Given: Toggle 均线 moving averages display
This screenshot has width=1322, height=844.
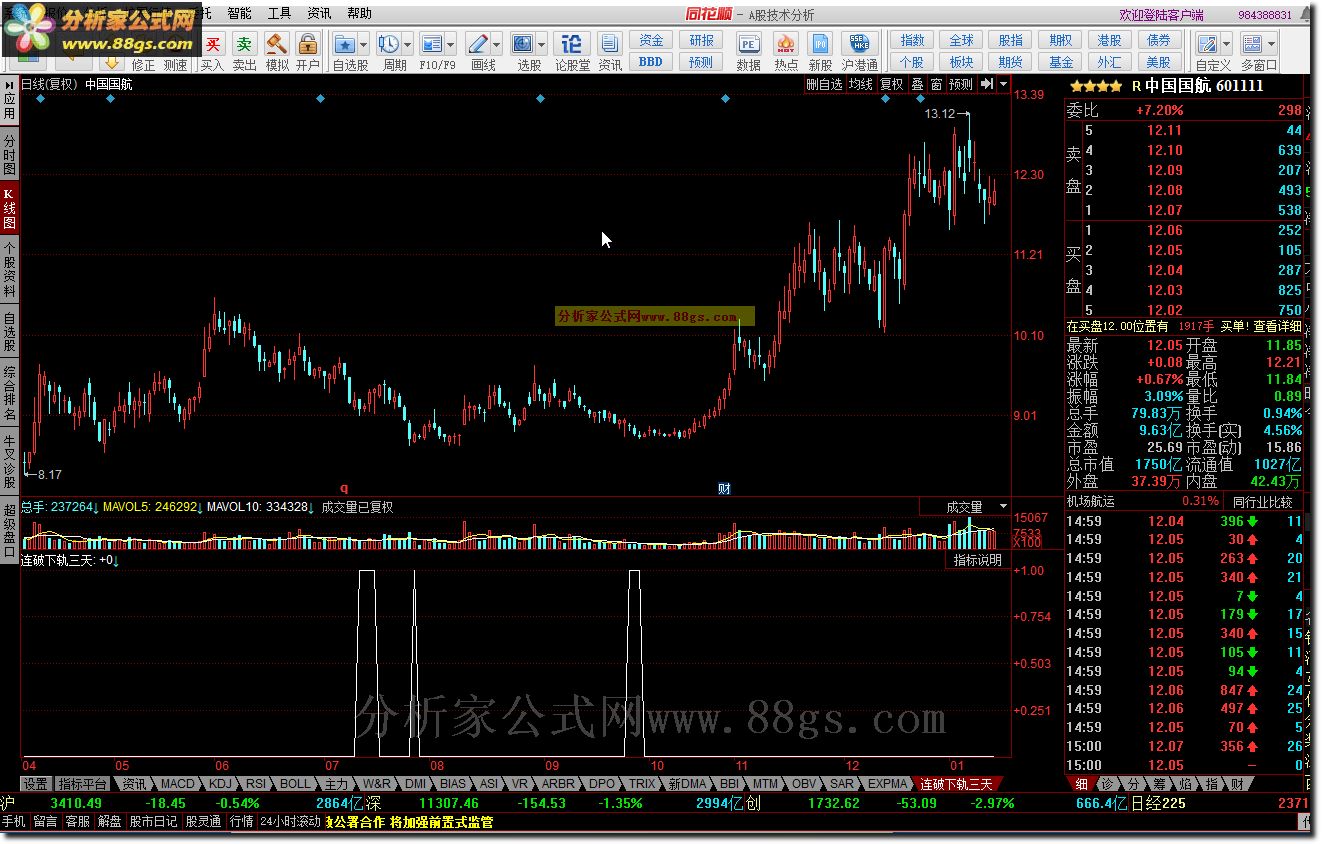Looking at the screenshot, I should 860,84.
